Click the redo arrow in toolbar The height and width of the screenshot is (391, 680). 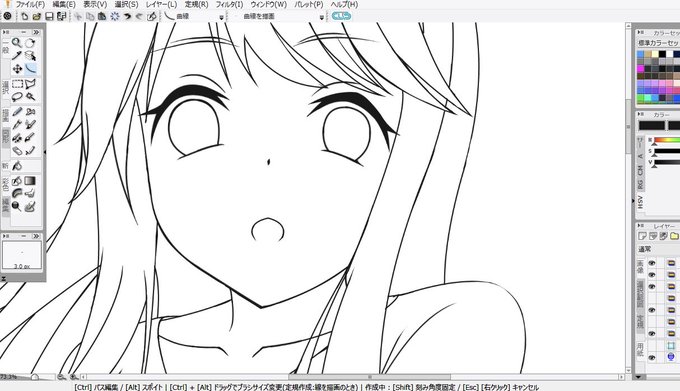(x=139, y=16)
